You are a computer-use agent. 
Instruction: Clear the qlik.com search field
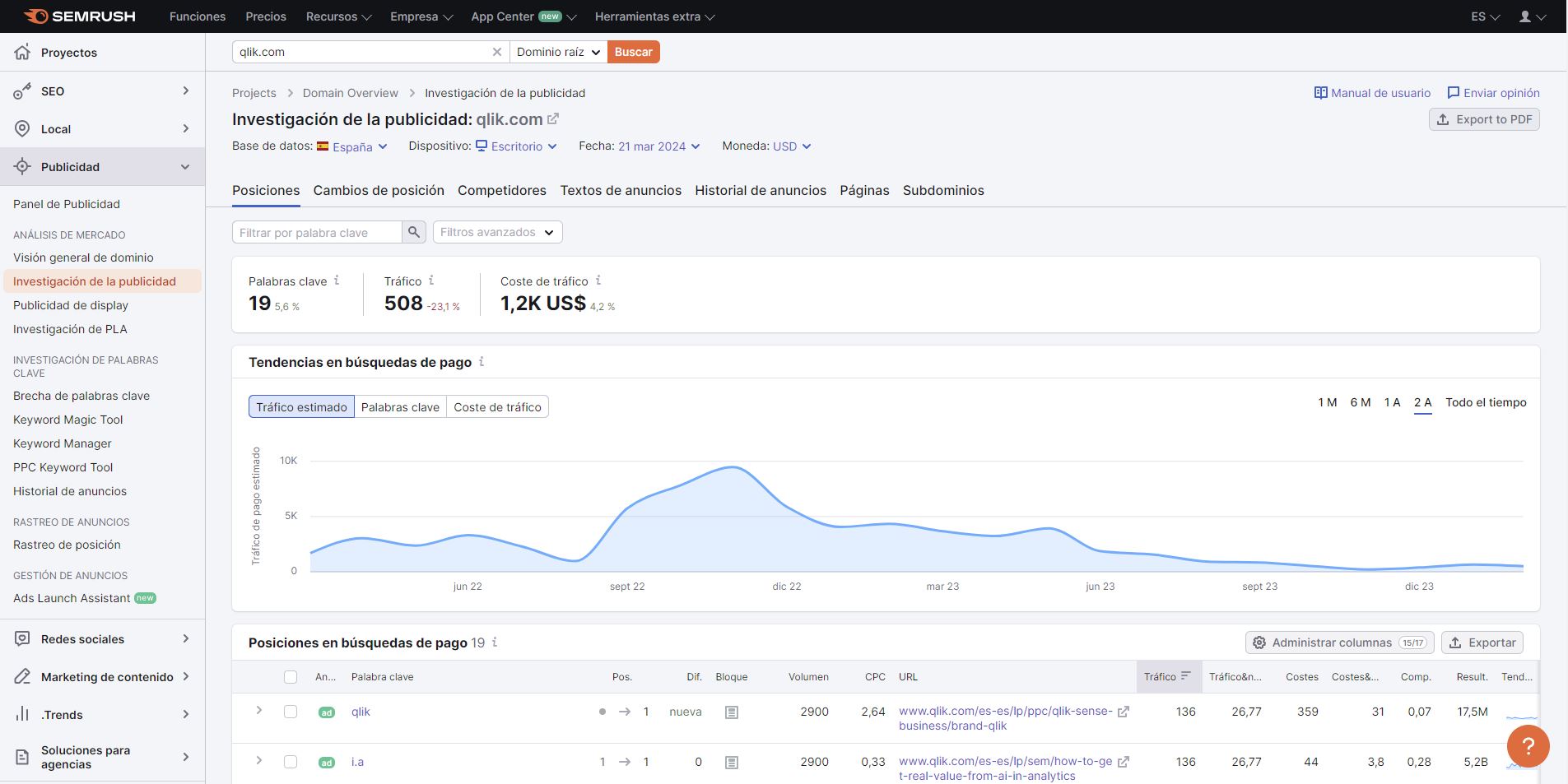click(x=497, y=52)
